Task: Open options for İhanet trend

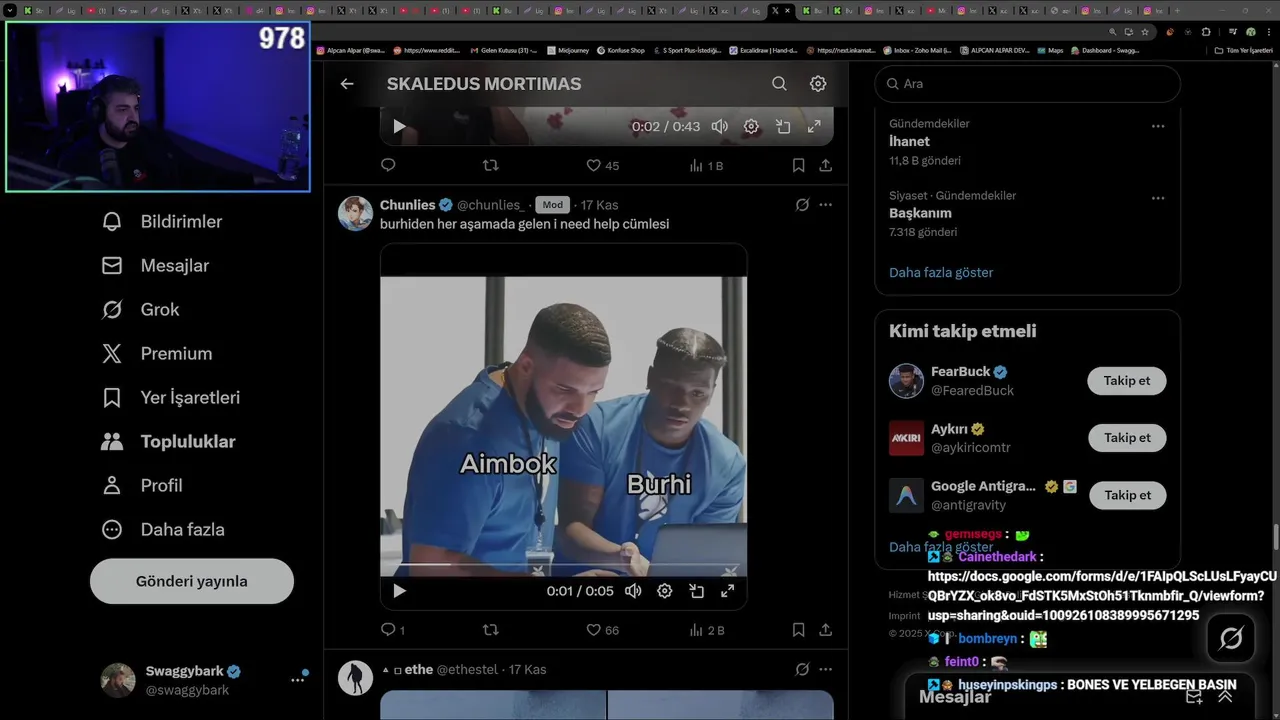Action: point(1158,126)
